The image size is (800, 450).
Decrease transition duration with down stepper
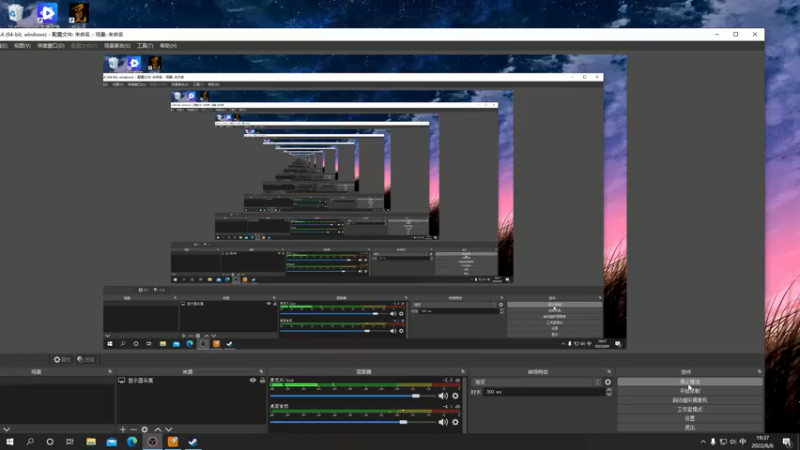click(x=609, y=394)
